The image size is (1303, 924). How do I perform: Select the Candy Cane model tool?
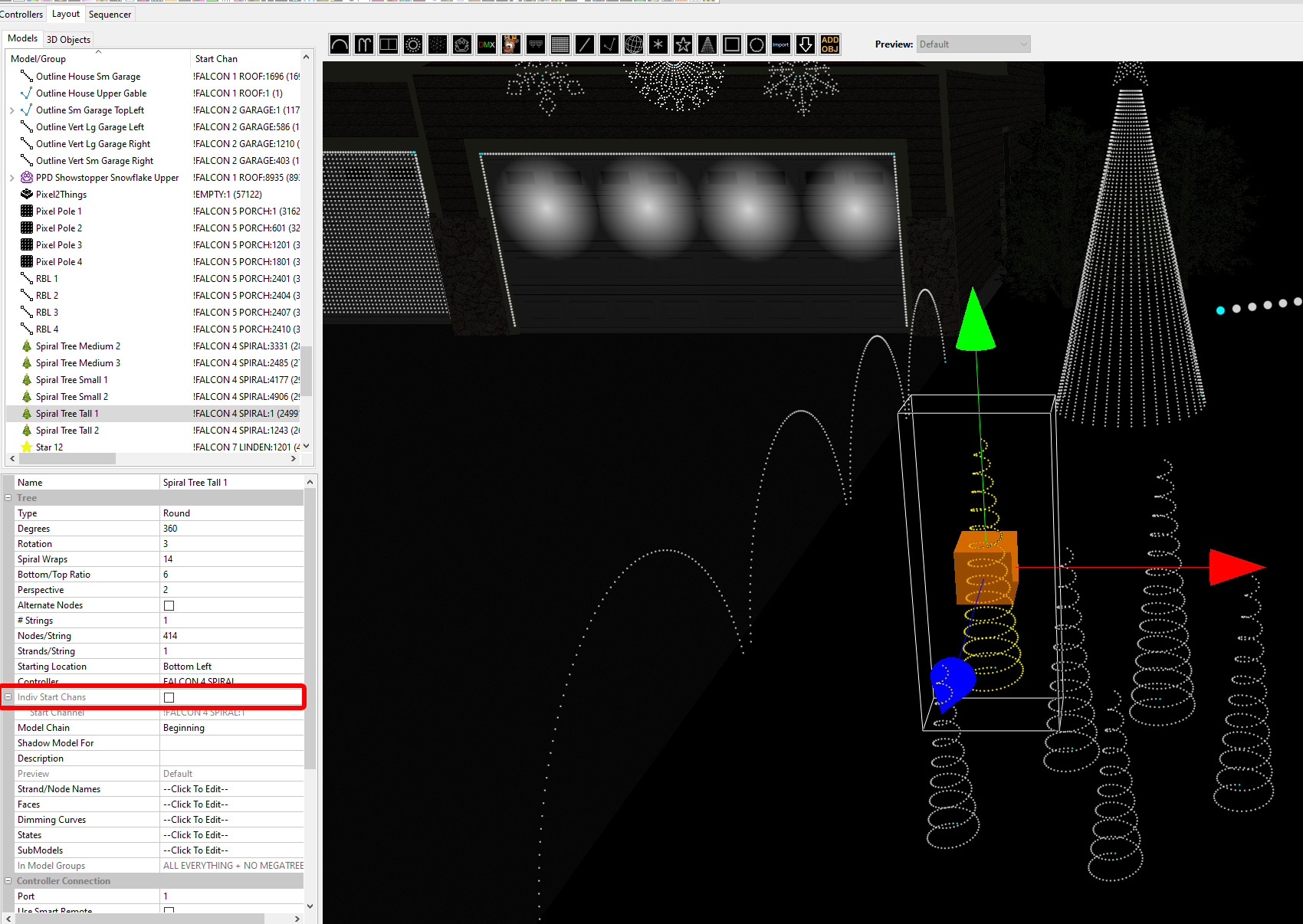coord(364,44)
